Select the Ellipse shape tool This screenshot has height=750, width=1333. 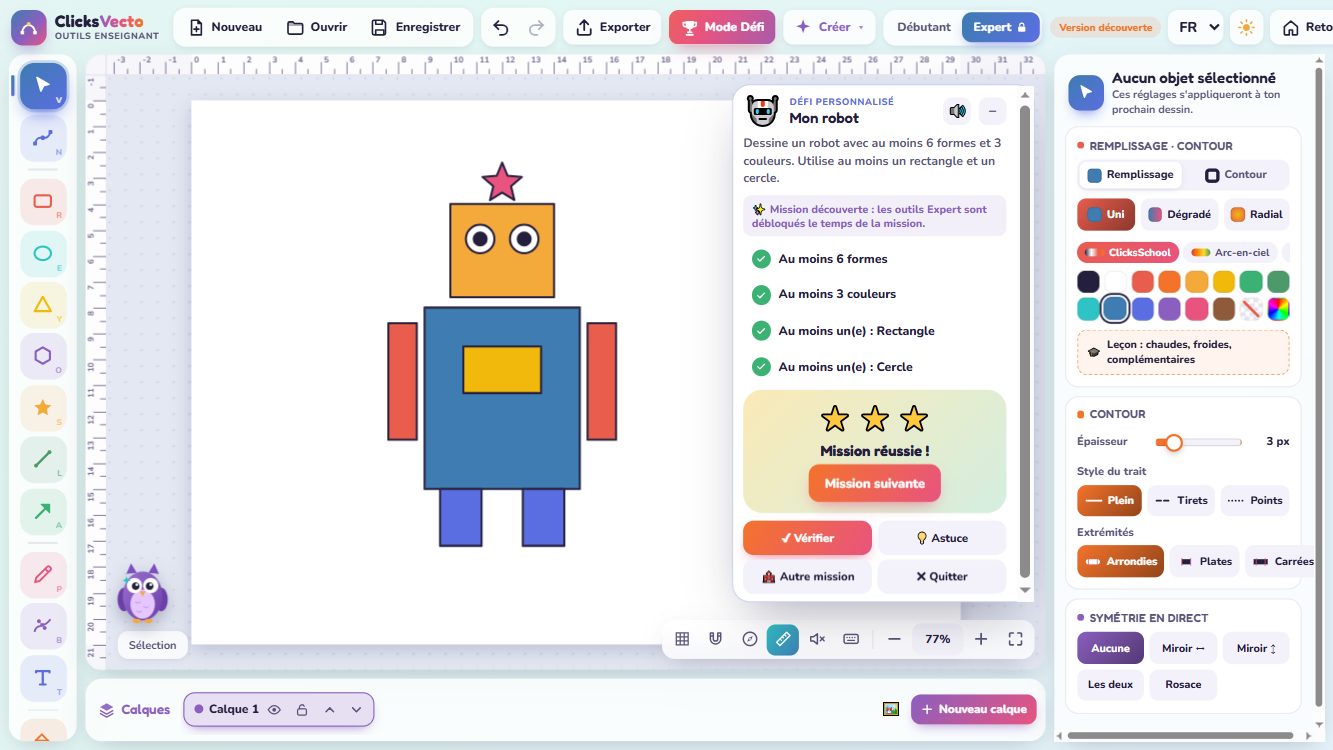[x=43, y=254]
